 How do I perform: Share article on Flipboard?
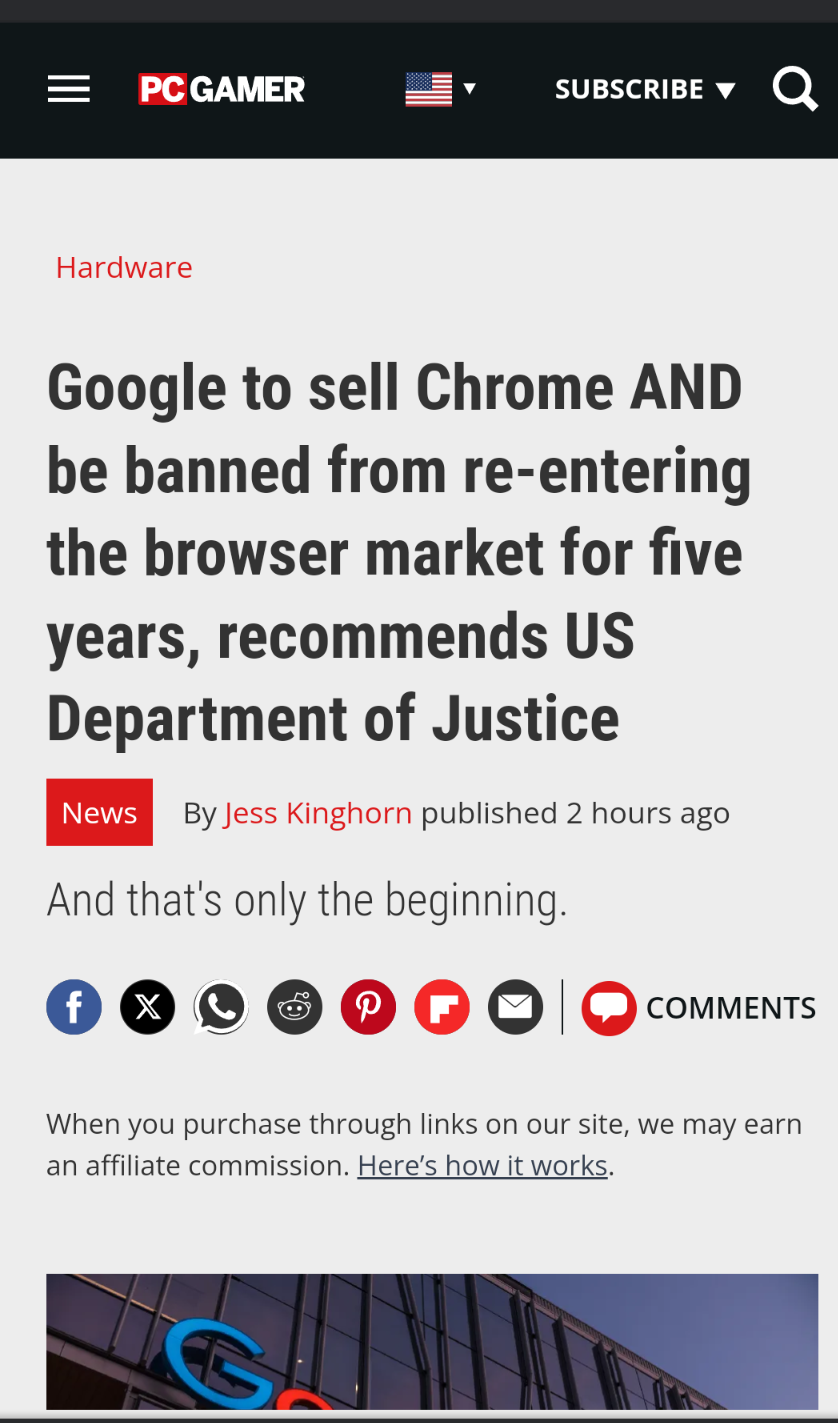pyautogui.click(x=442, y=1007)
